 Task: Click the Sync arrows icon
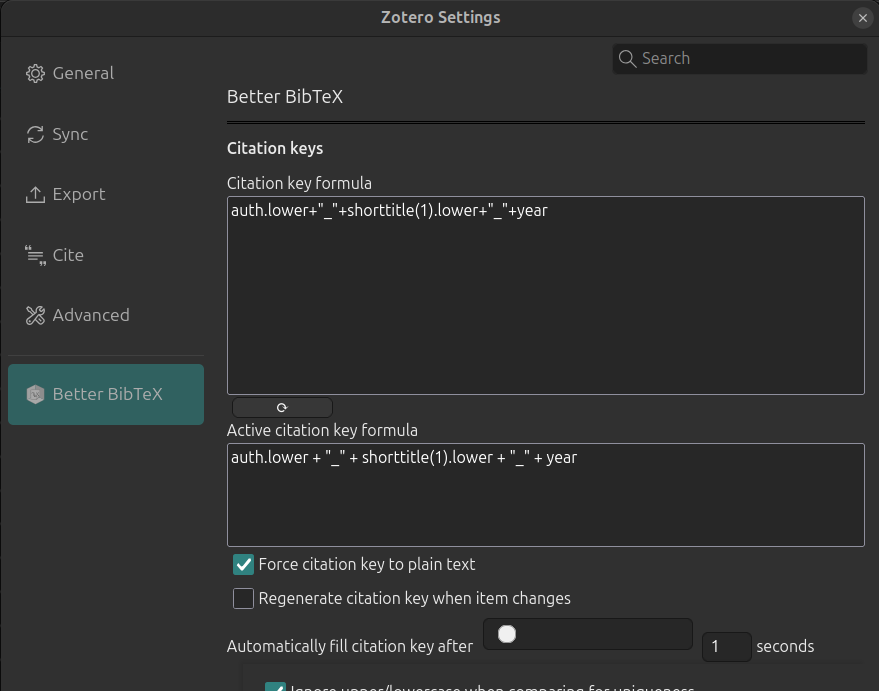tap(36, 134)
